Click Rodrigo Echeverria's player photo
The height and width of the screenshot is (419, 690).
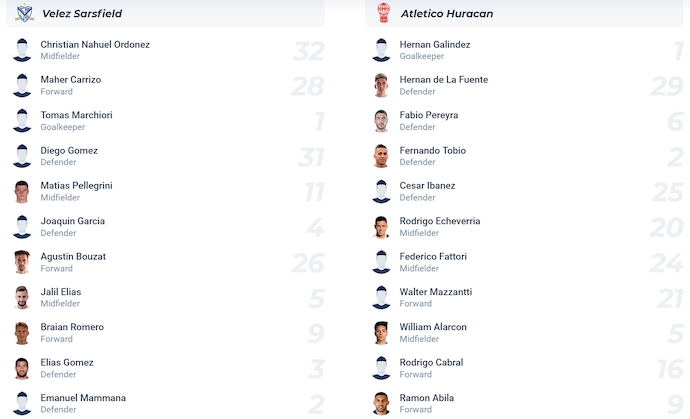click(381, 227)
